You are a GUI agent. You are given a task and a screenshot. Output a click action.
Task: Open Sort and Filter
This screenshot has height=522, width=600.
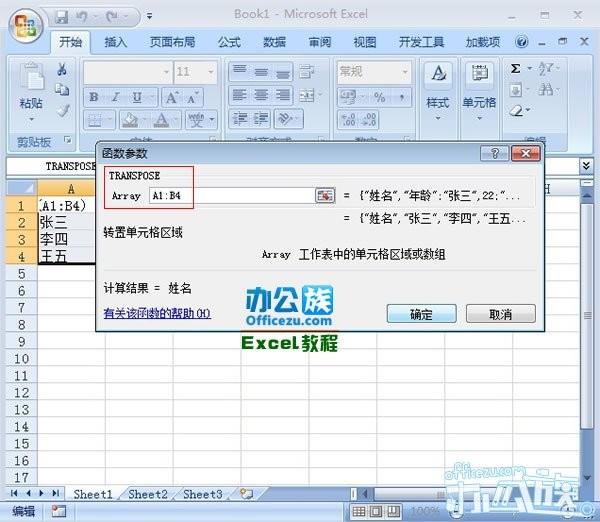pos(547,69)
